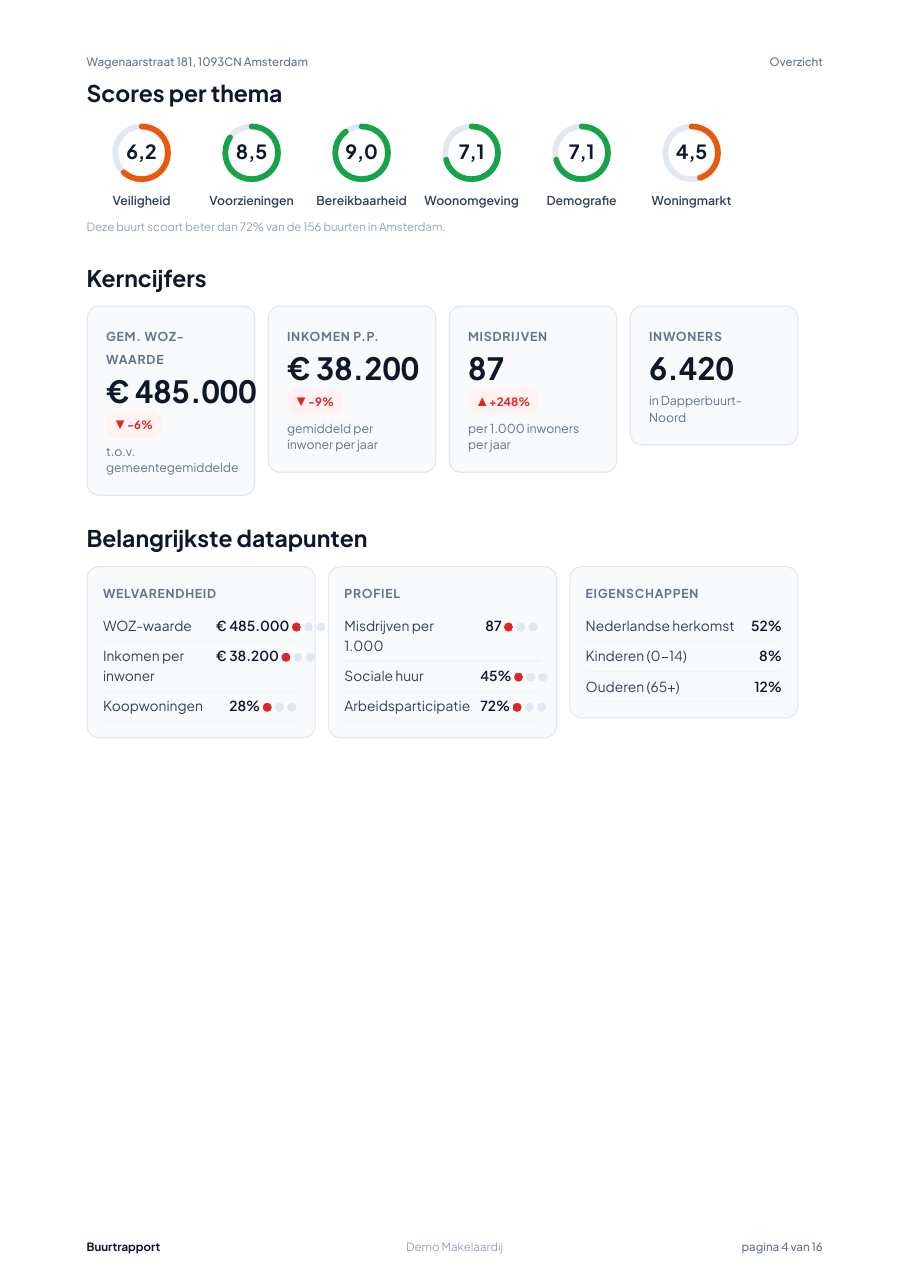910x1287 pixels.
Task: Click the Ouderen (65+) row label
Action: click(632, 687)
